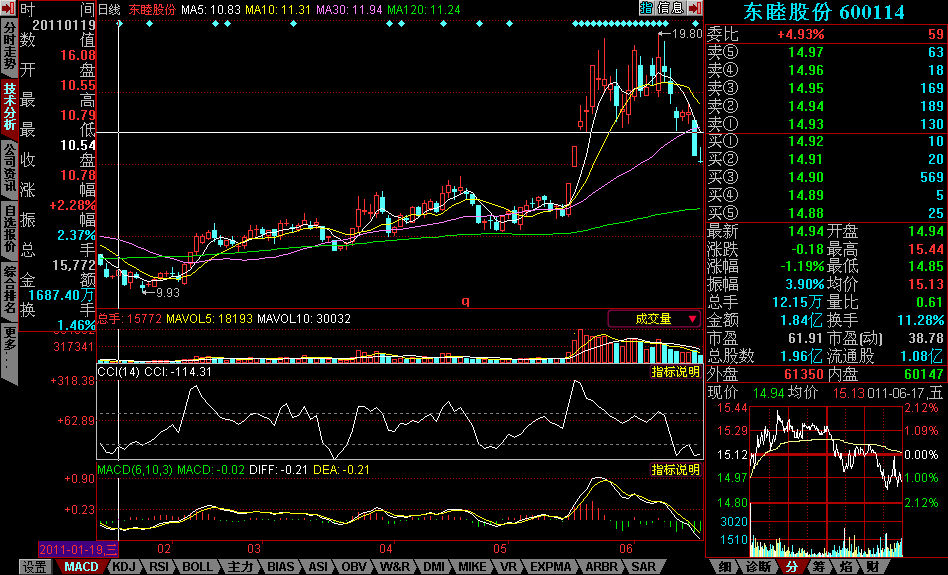948x575 pixels.
Task: Select the 筹 chip distribution button
Action: (x=818, y=567)
